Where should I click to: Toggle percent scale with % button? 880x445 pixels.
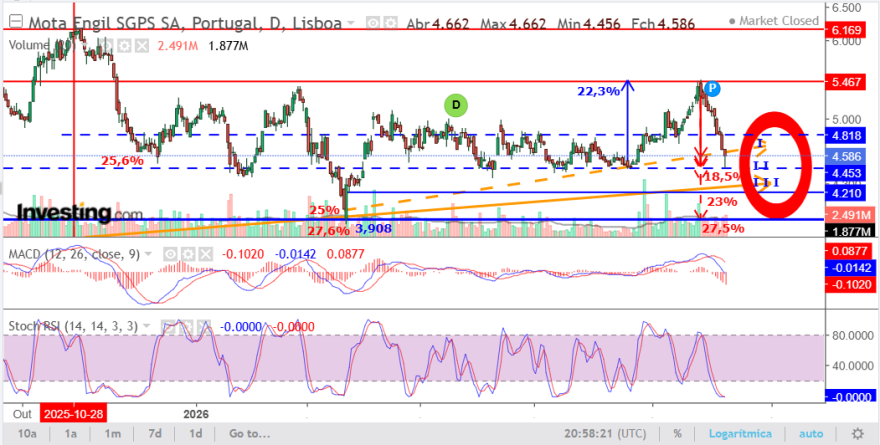click(x=677, y=433)
